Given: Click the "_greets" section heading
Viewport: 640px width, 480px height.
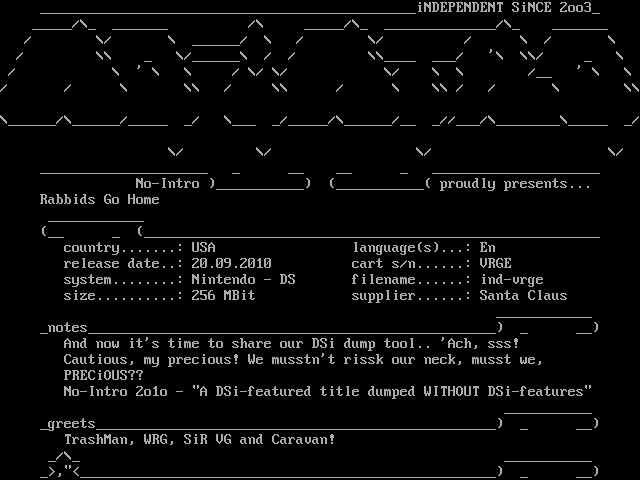Looking at the screenshot, I should pyautogui.click(x=68, y=424).
